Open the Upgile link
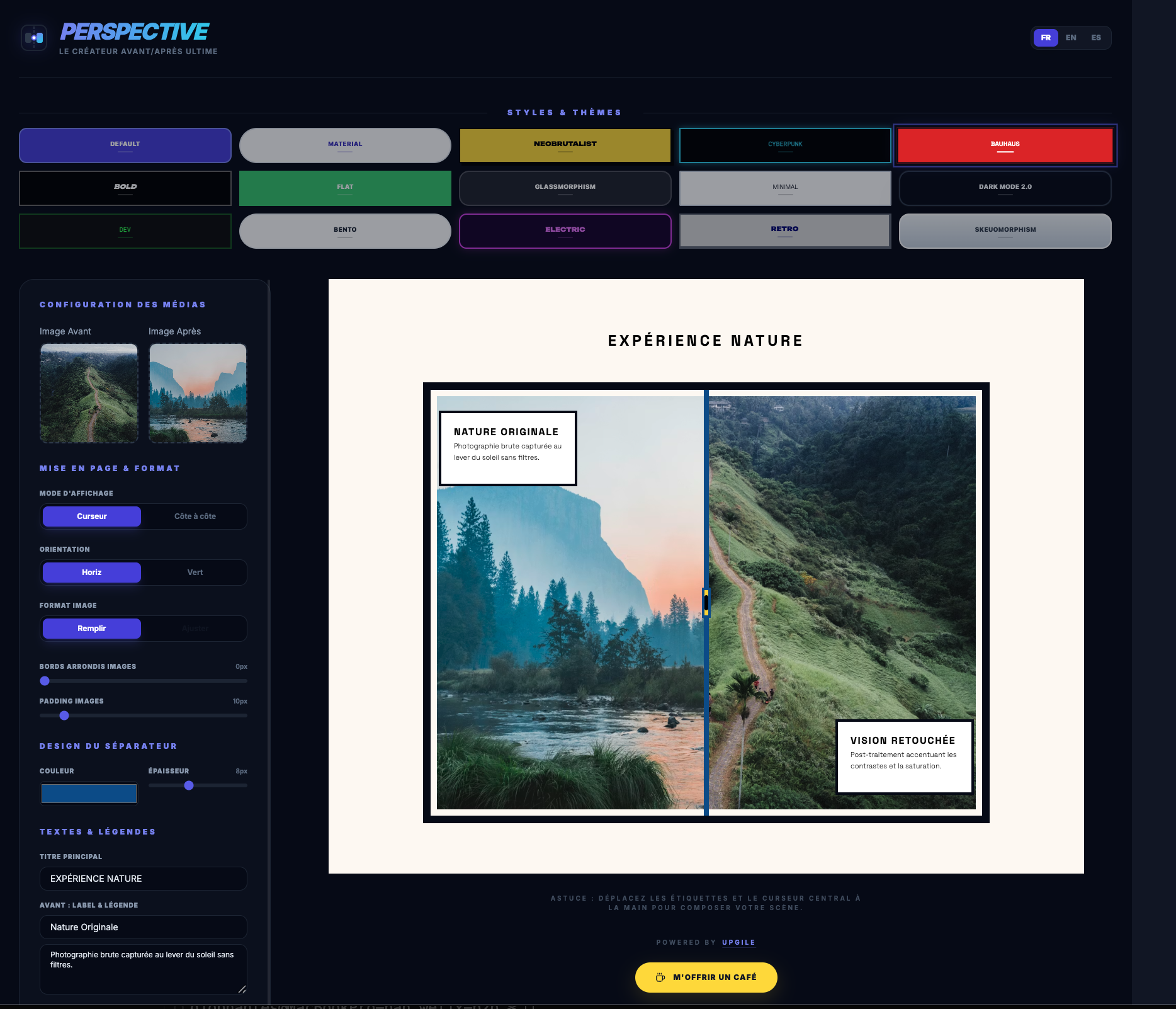This screenshot has height=1009, width=1176. tap(738, 942)
